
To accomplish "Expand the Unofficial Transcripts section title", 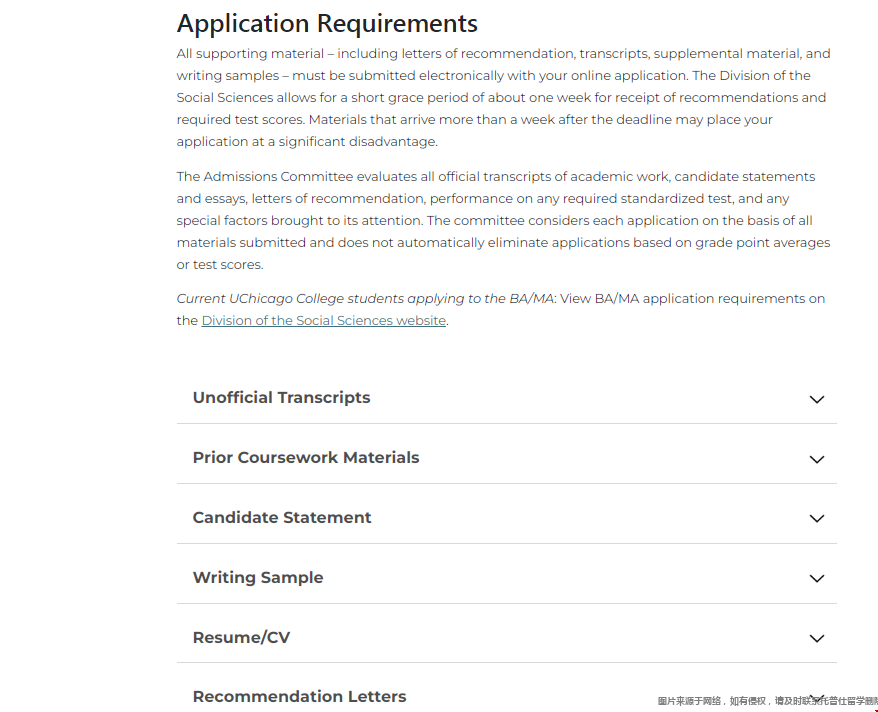I will tap(281, 398).
